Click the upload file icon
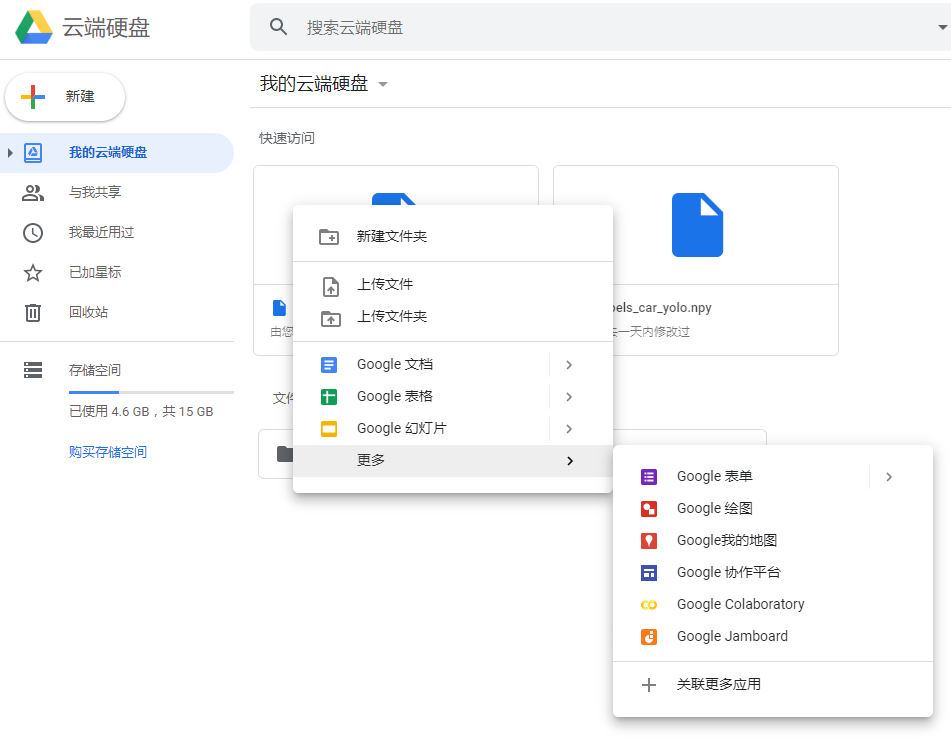Screen dimensions: 951x746 coord(331,286)
